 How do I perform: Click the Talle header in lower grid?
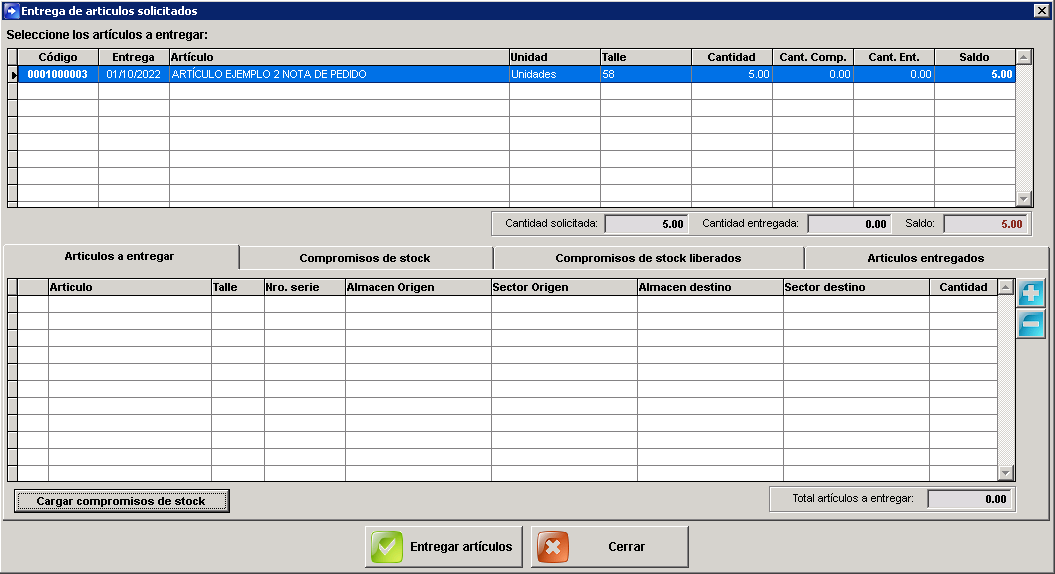coord(238,287)
